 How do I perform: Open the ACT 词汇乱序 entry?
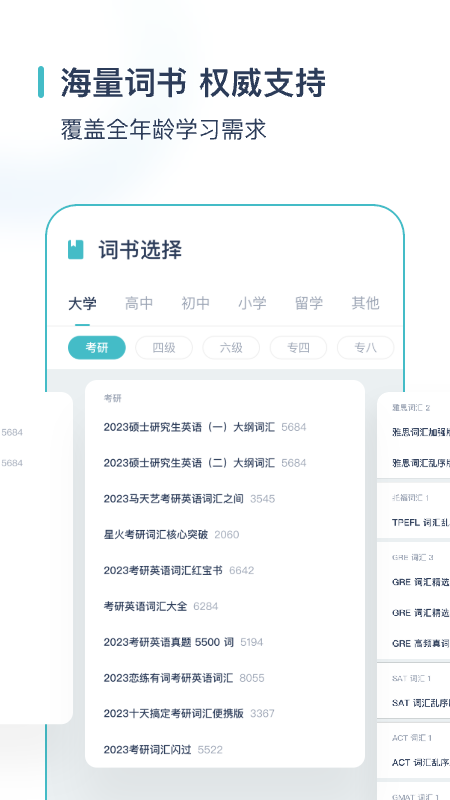[421, 763]
